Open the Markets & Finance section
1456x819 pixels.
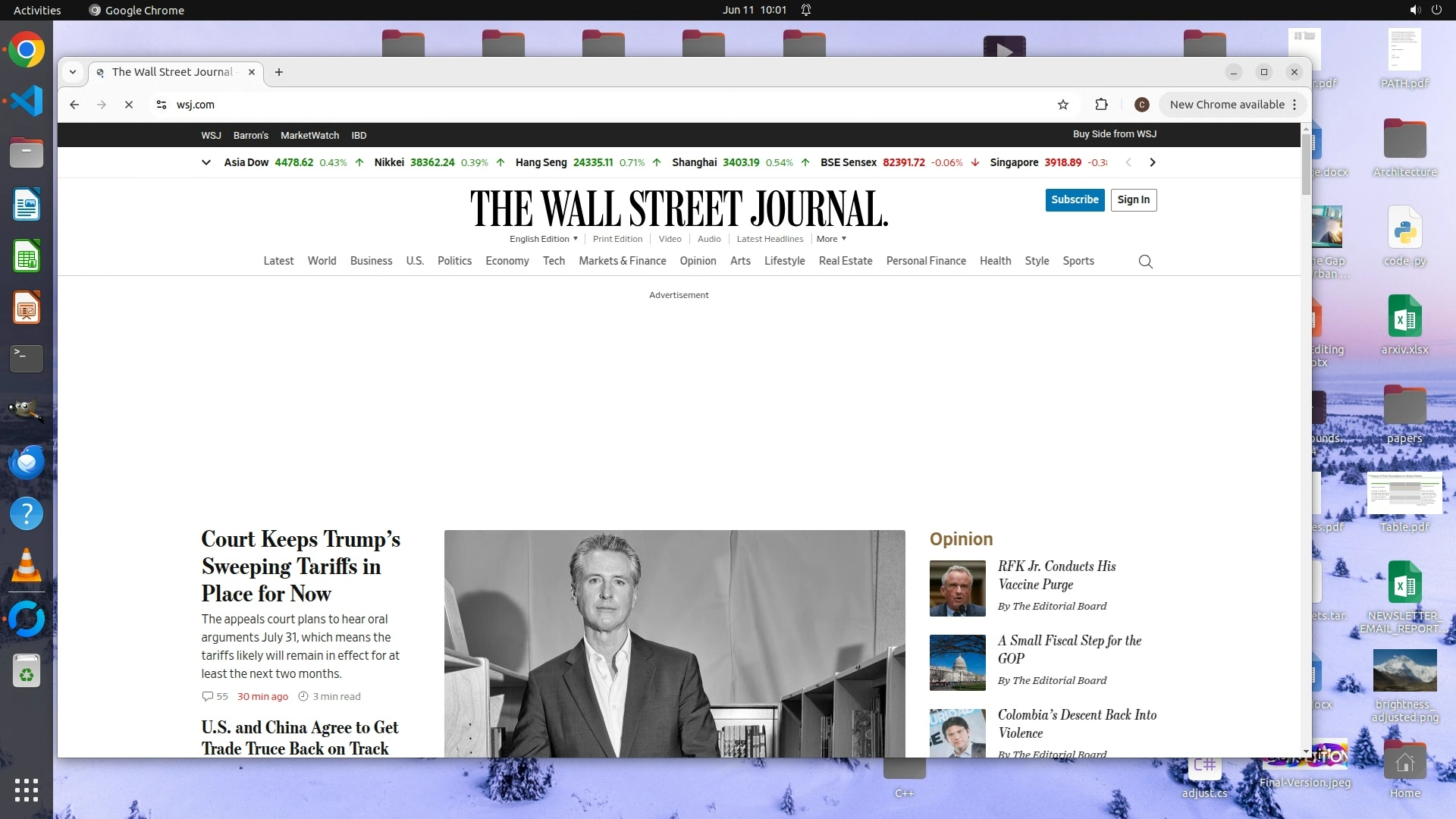[622, 261]
